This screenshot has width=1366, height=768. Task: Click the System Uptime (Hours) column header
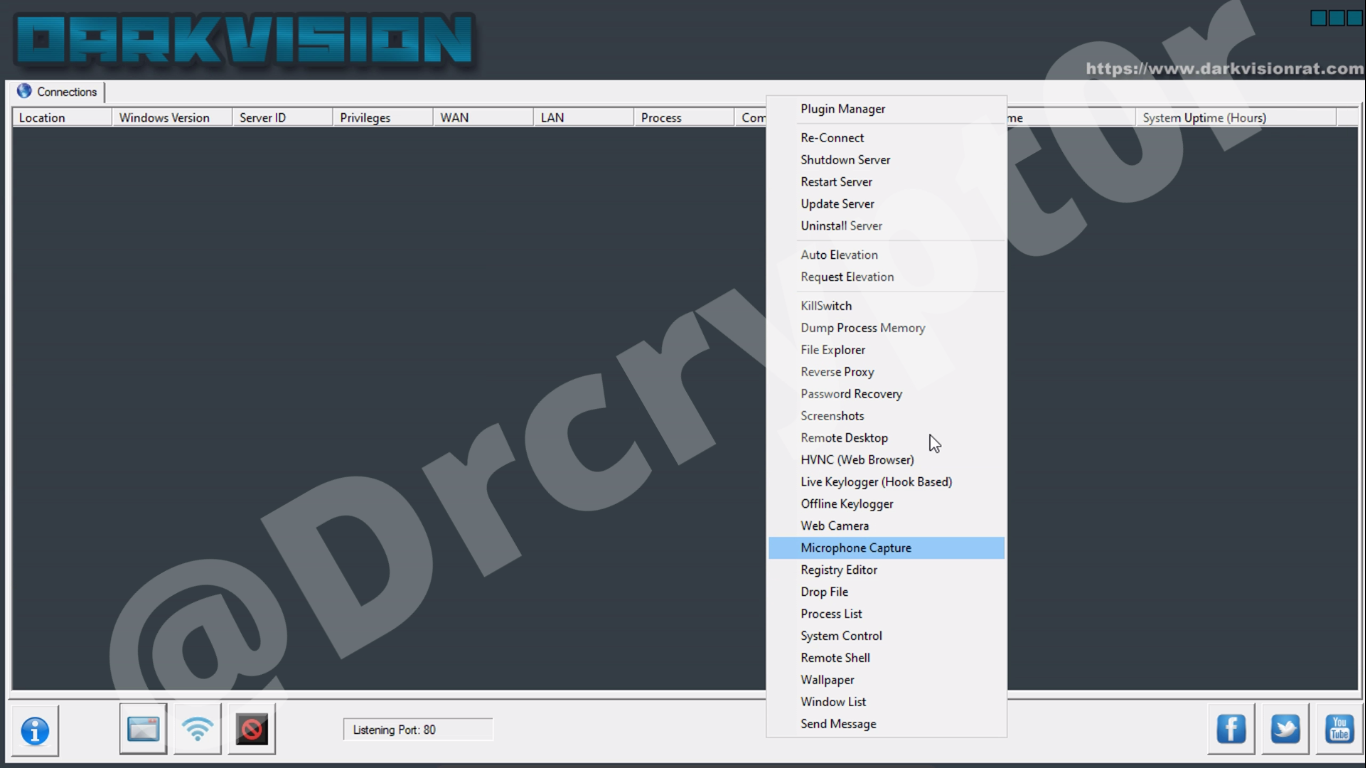point(1236,118)
